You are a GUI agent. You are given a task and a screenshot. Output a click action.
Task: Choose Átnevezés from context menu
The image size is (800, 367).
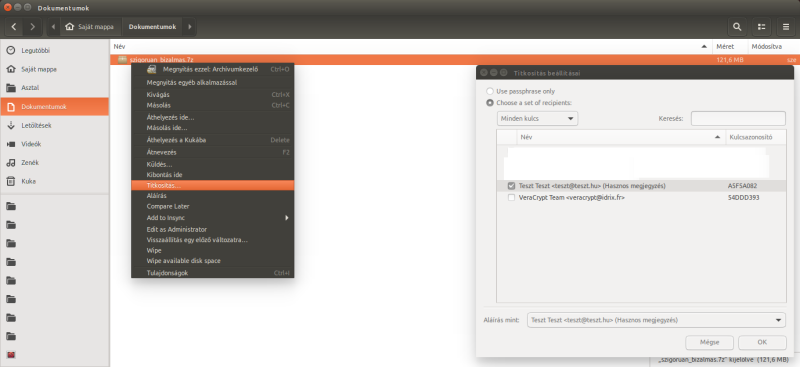tap(212, 152)
